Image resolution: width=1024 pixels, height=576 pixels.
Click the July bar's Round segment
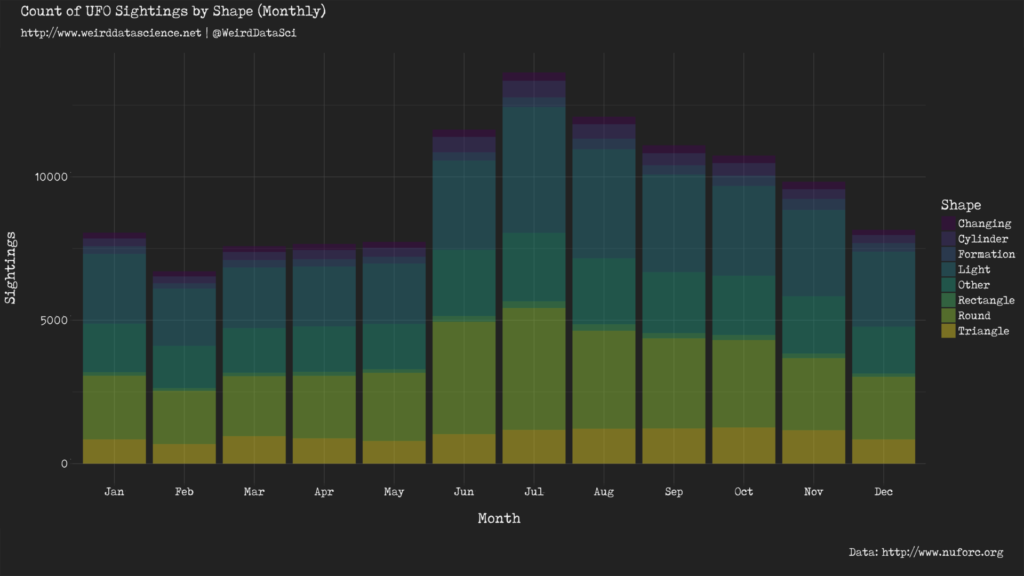point(534,369)
